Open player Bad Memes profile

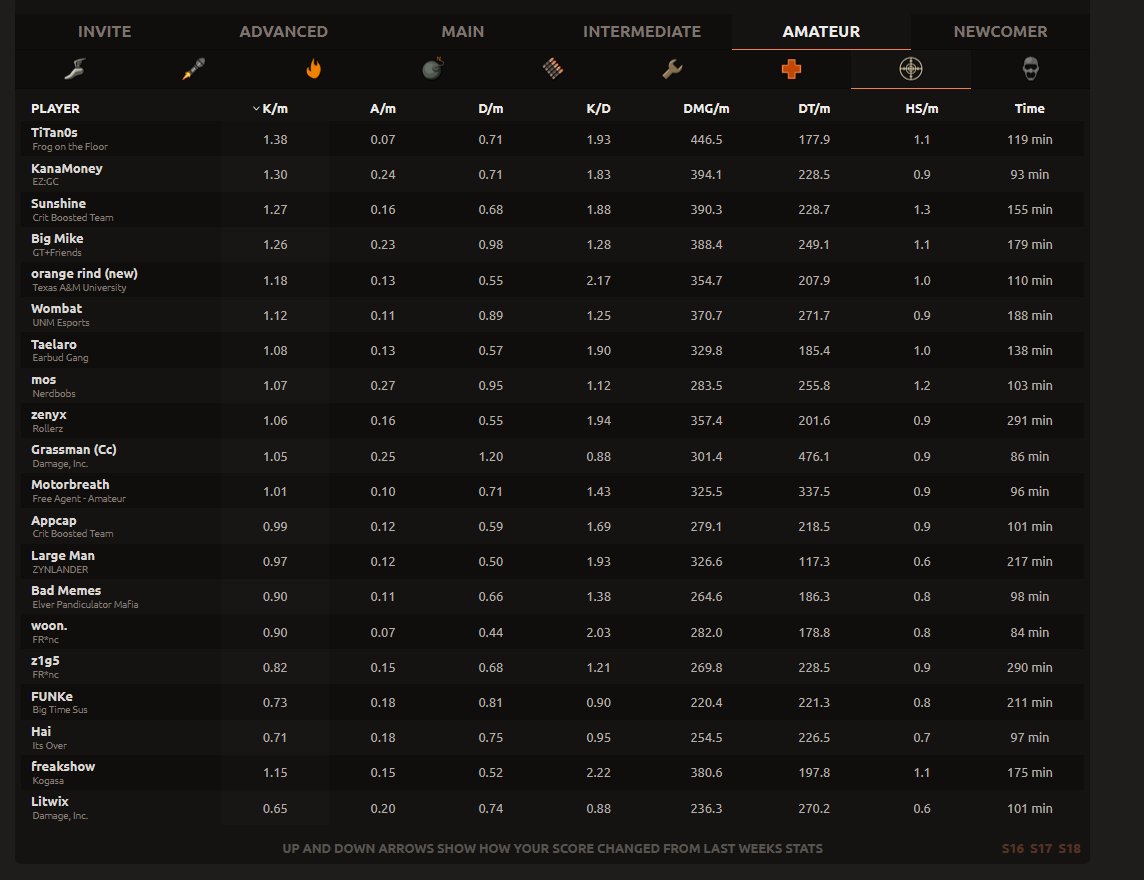[66, 590]
